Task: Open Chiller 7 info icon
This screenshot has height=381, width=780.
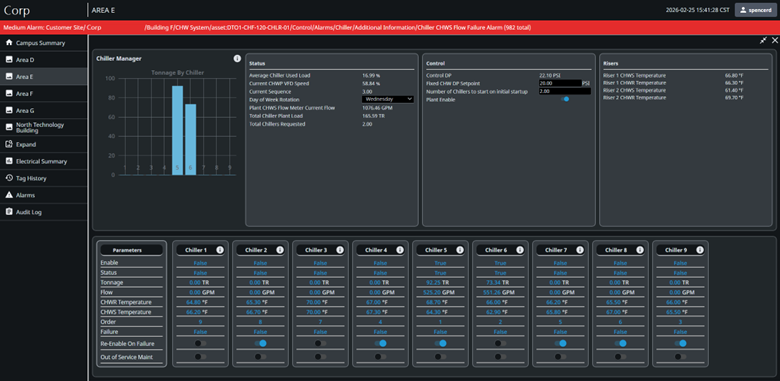Action: 580,250
